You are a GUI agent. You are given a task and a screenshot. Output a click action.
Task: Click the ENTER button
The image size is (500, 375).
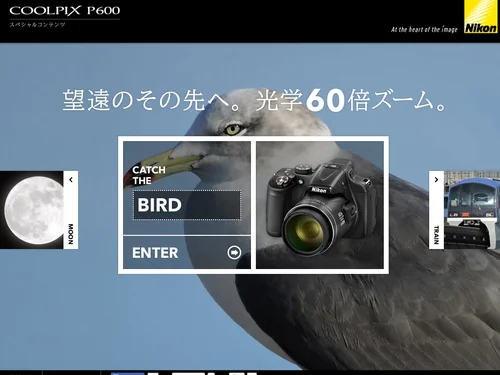[187, 253]
